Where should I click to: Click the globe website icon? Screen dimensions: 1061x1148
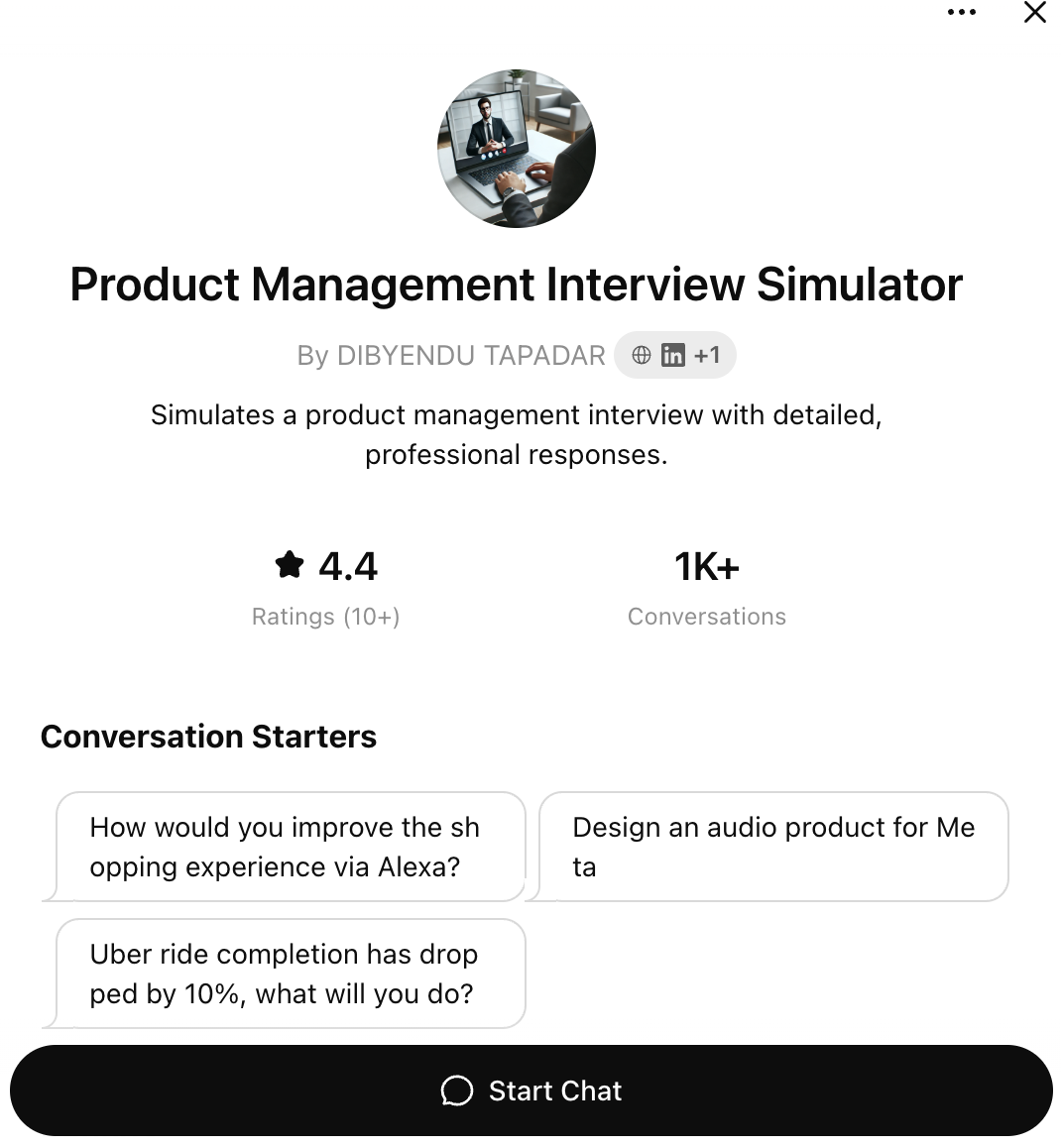[642, 355]
